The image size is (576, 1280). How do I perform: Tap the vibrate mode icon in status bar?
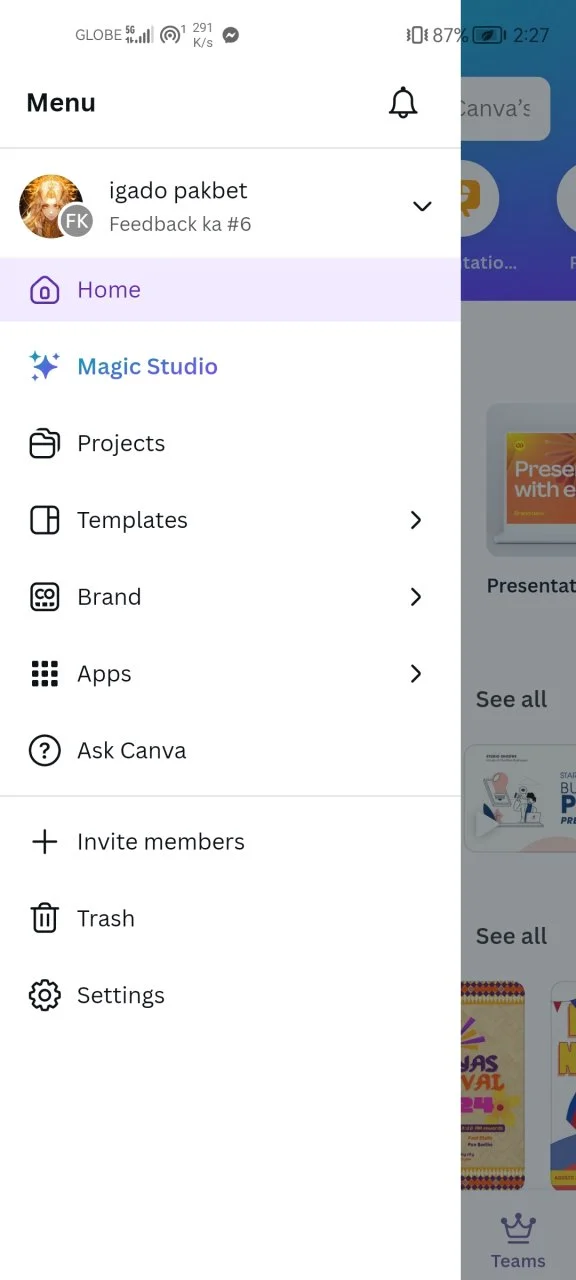pyautogui.click(x=415, y=35)
